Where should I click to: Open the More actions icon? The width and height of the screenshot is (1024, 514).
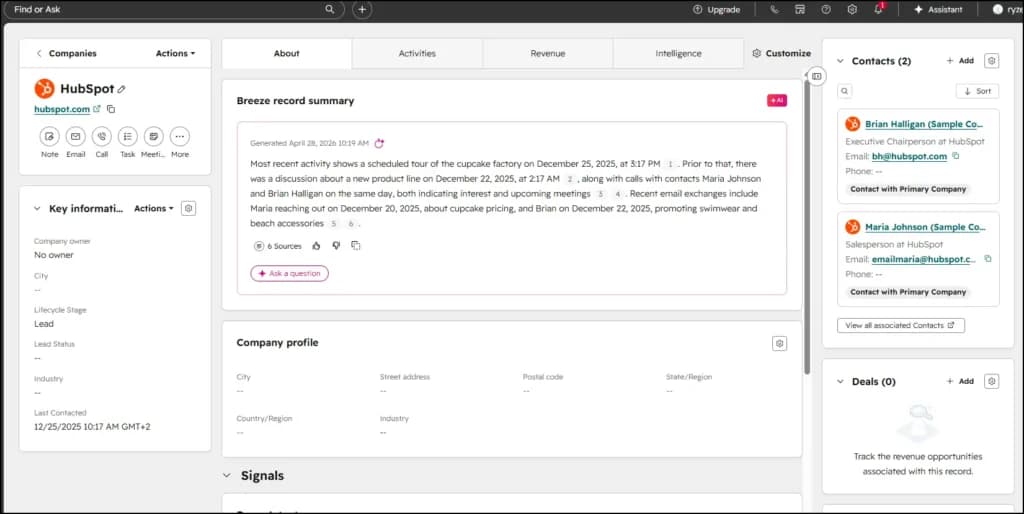[x=180, y=137]
